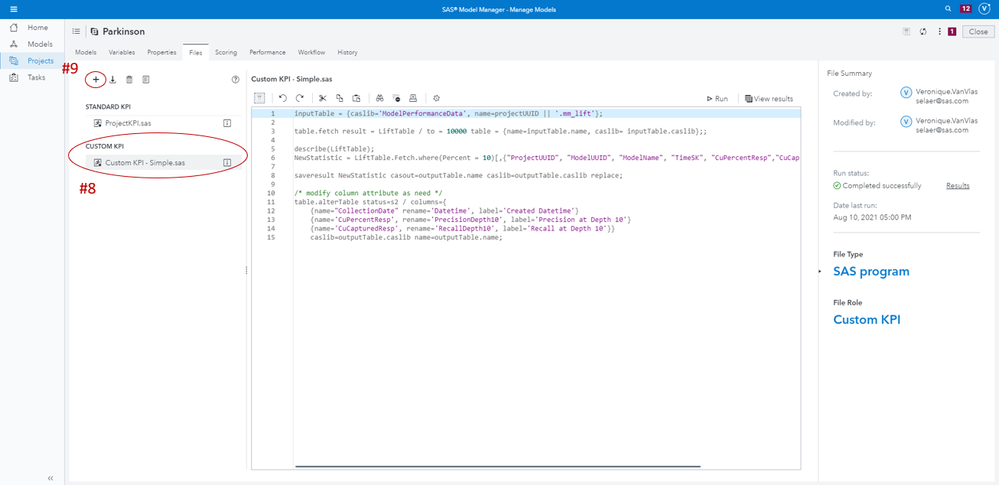Click the add file plus icon
Image resolution: width=999 pixels, height=489 pixels.
click(96, 79)
